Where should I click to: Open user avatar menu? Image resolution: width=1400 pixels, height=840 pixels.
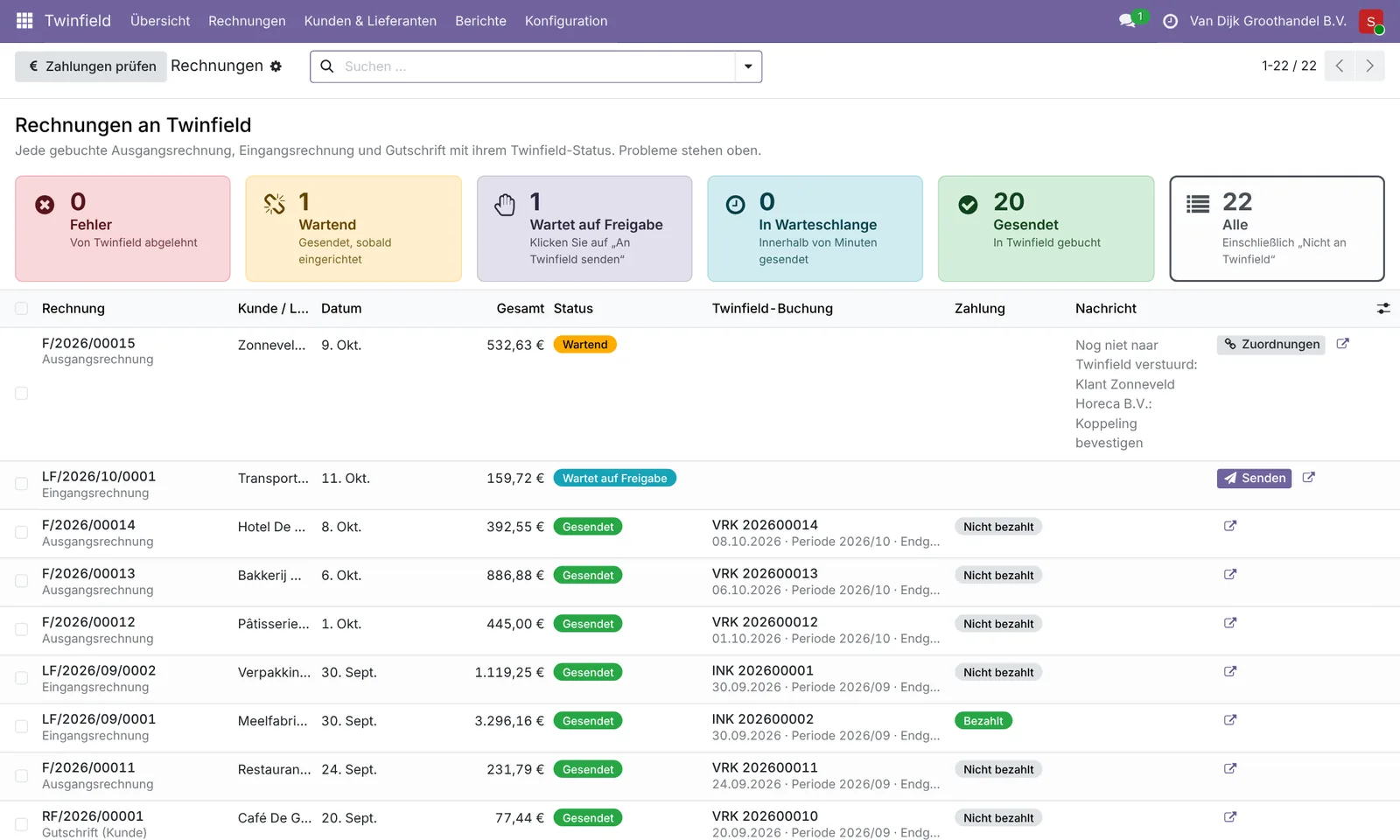pyautogui.click(x=1371, y=21)
